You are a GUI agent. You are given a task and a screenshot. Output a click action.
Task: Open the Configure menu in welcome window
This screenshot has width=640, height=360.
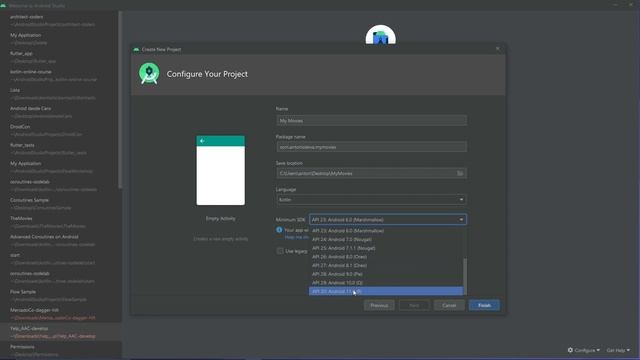(584, 350)
